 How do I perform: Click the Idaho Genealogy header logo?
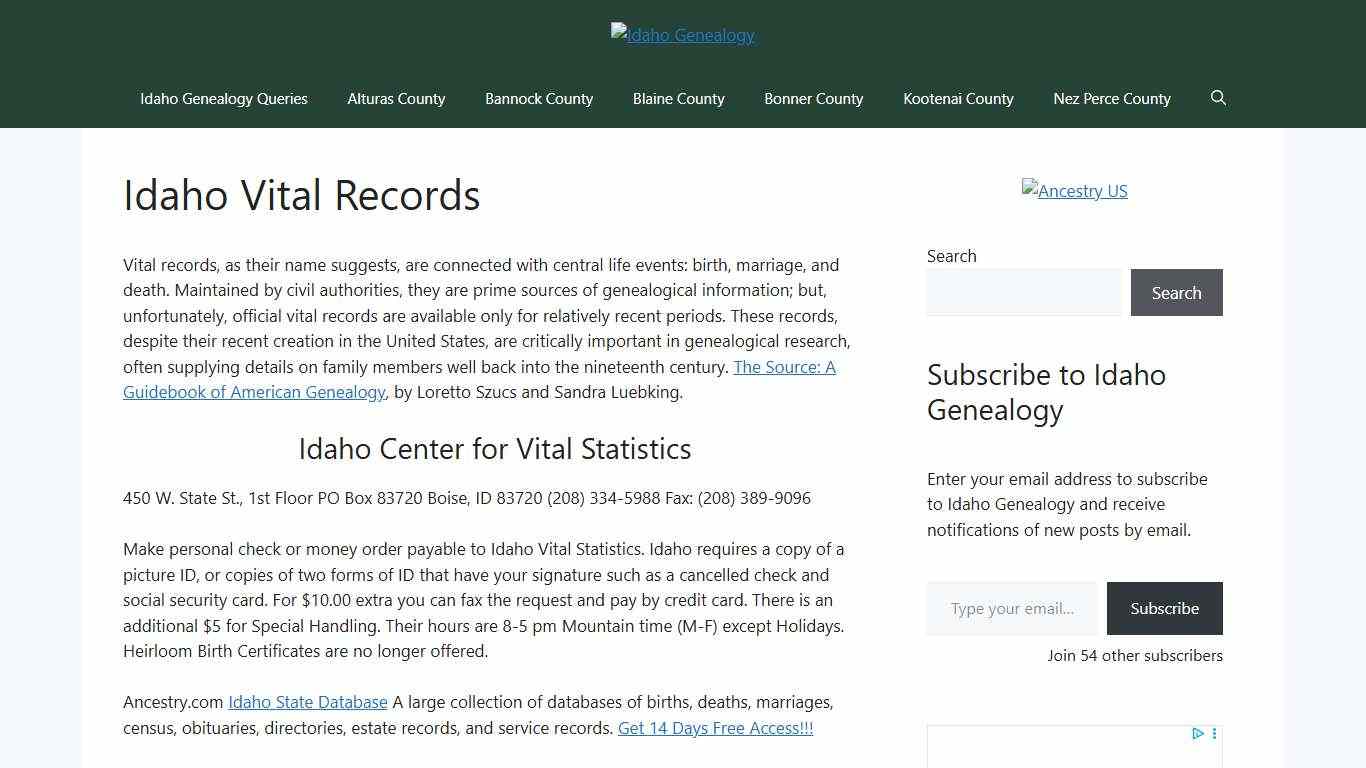(x=682, y=34)
